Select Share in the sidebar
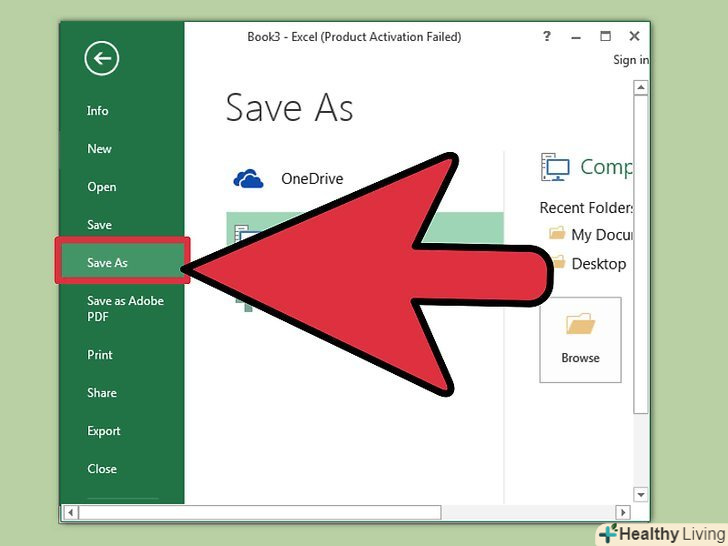728x546 pixels. coord(102,393)
